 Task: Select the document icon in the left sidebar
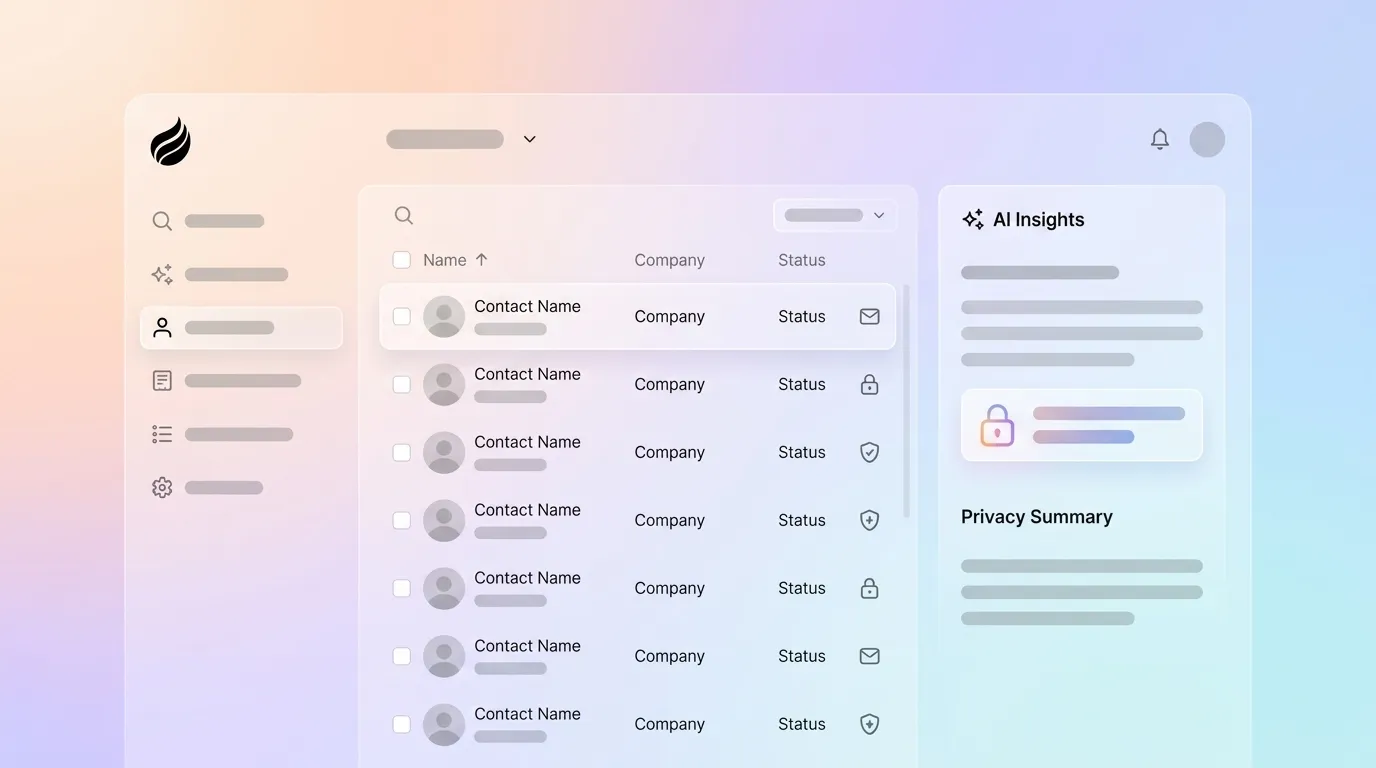click(x=162, y=381)
